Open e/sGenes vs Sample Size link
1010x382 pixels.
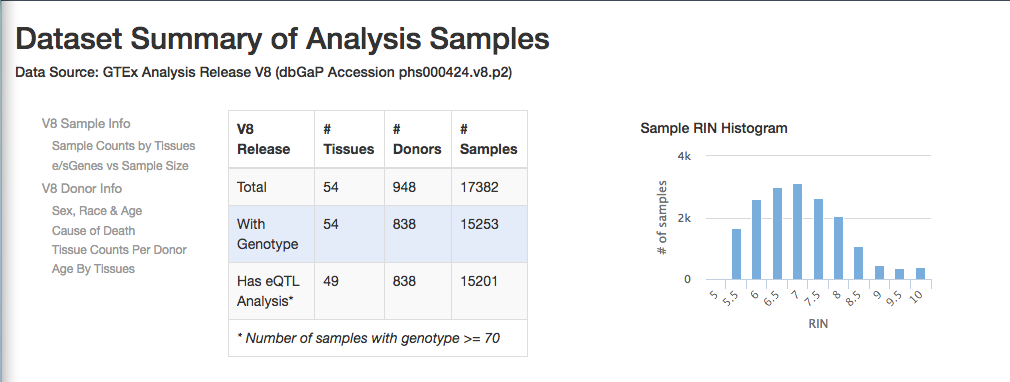(120, 166)
